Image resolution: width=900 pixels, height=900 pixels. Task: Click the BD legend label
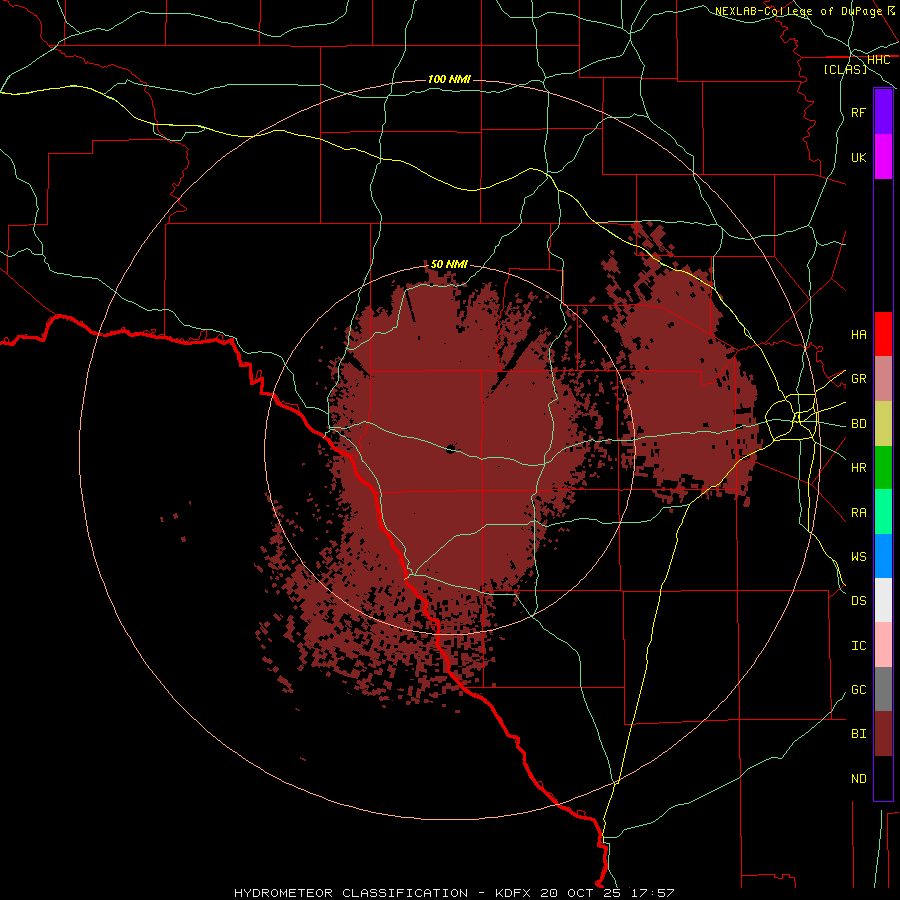tap(858, 424)
